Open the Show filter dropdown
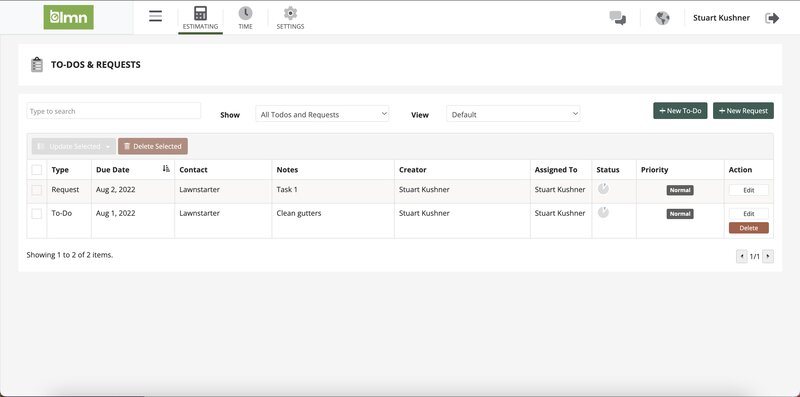 click(x=322, y=114)
